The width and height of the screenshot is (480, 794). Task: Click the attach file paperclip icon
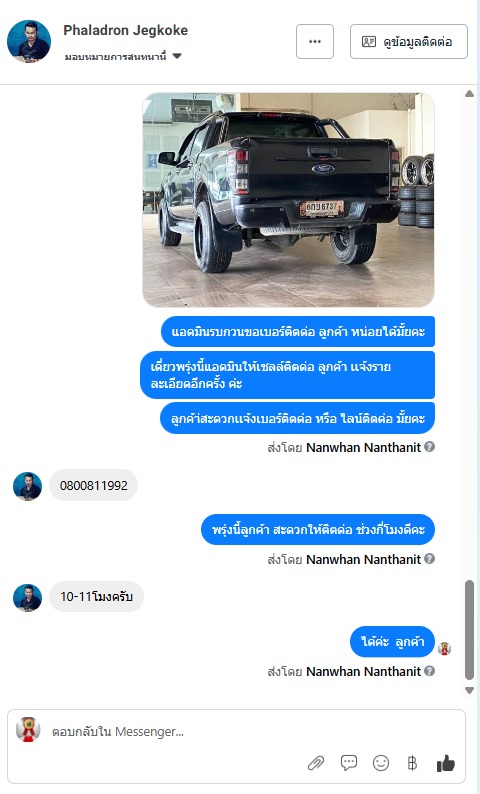[x=316, y=763]
